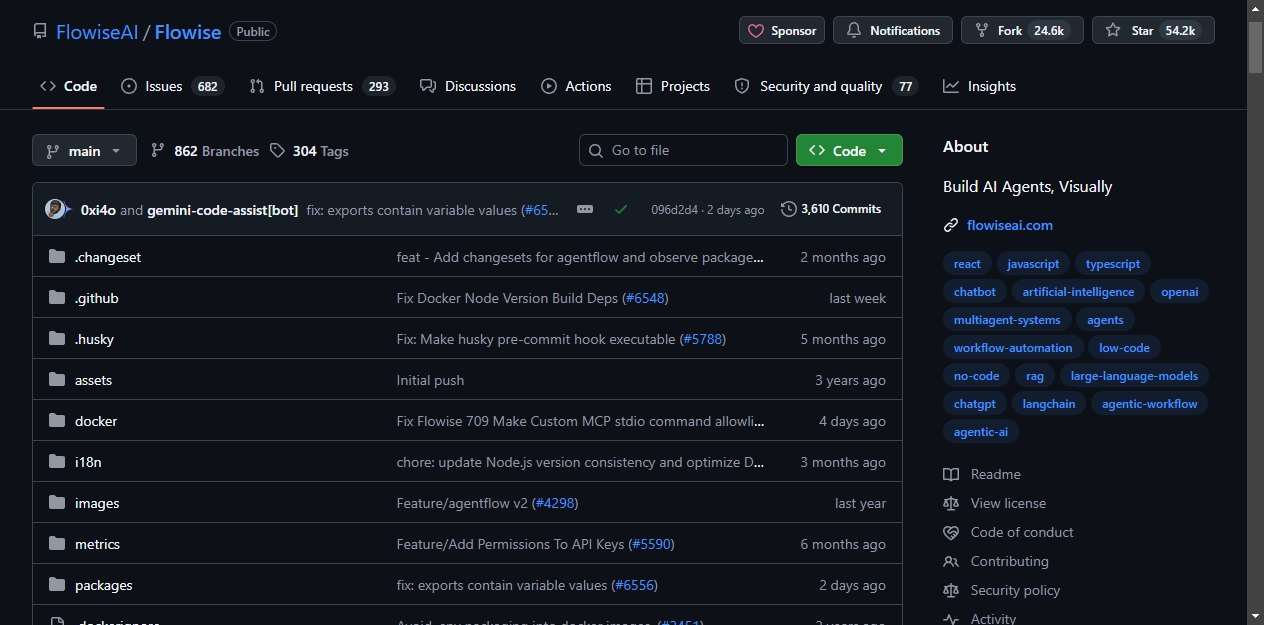
Task: Select the typescript topic tag
Action: (1113, 264)
